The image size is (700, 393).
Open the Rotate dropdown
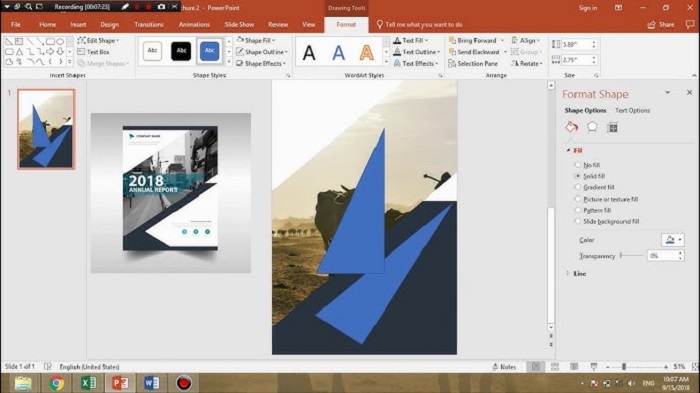527,63
